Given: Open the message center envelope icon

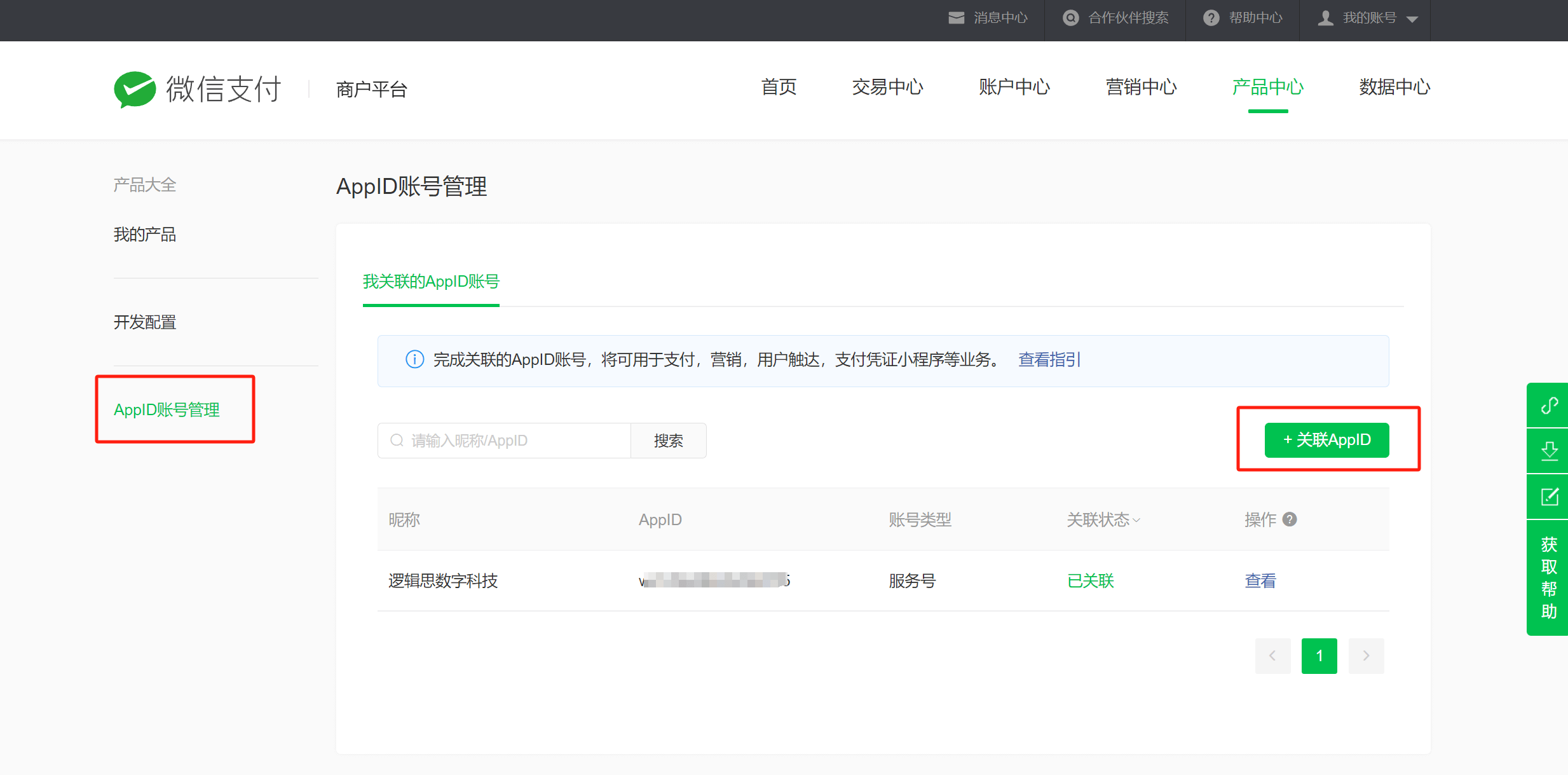Looking at the screenshot, I should pyautogui.click(x=956, y=18).
